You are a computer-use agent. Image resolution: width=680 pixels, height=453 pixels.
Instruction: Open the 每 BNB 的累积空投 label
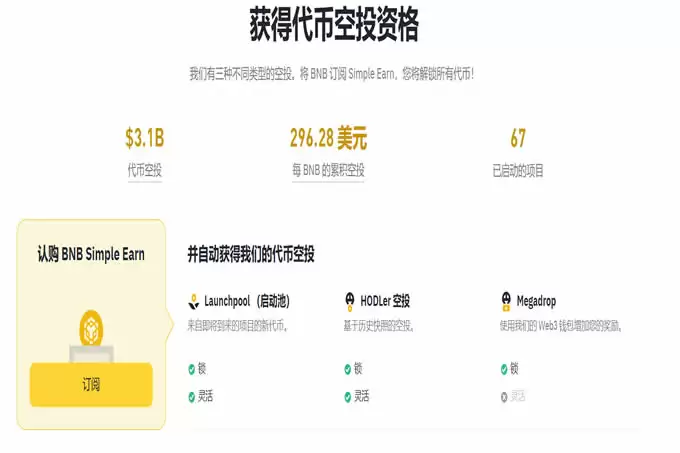pos(328,170)
